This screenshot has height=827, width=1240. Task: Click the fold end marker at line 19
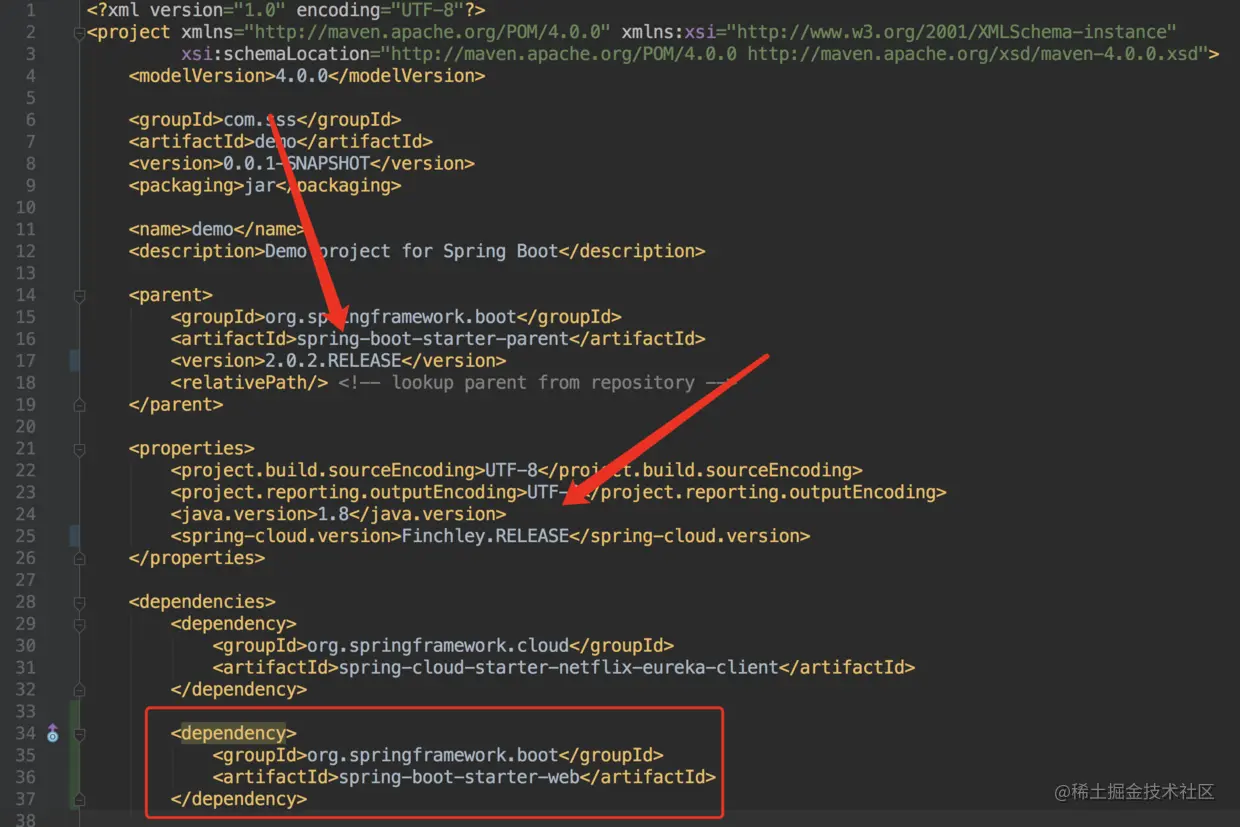[79, 405]
